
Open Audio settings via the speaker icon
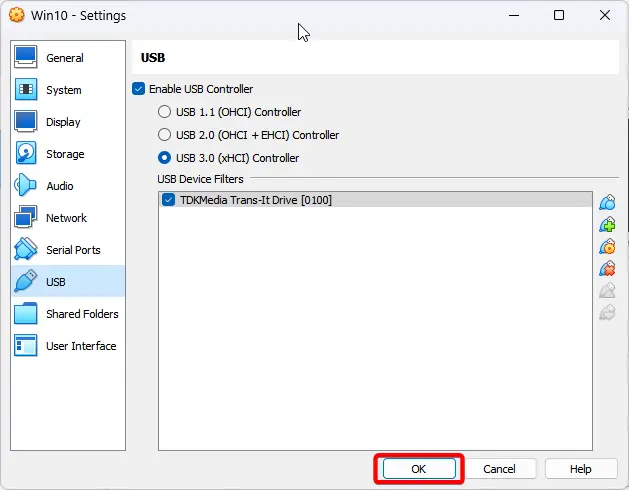[26, 185]
